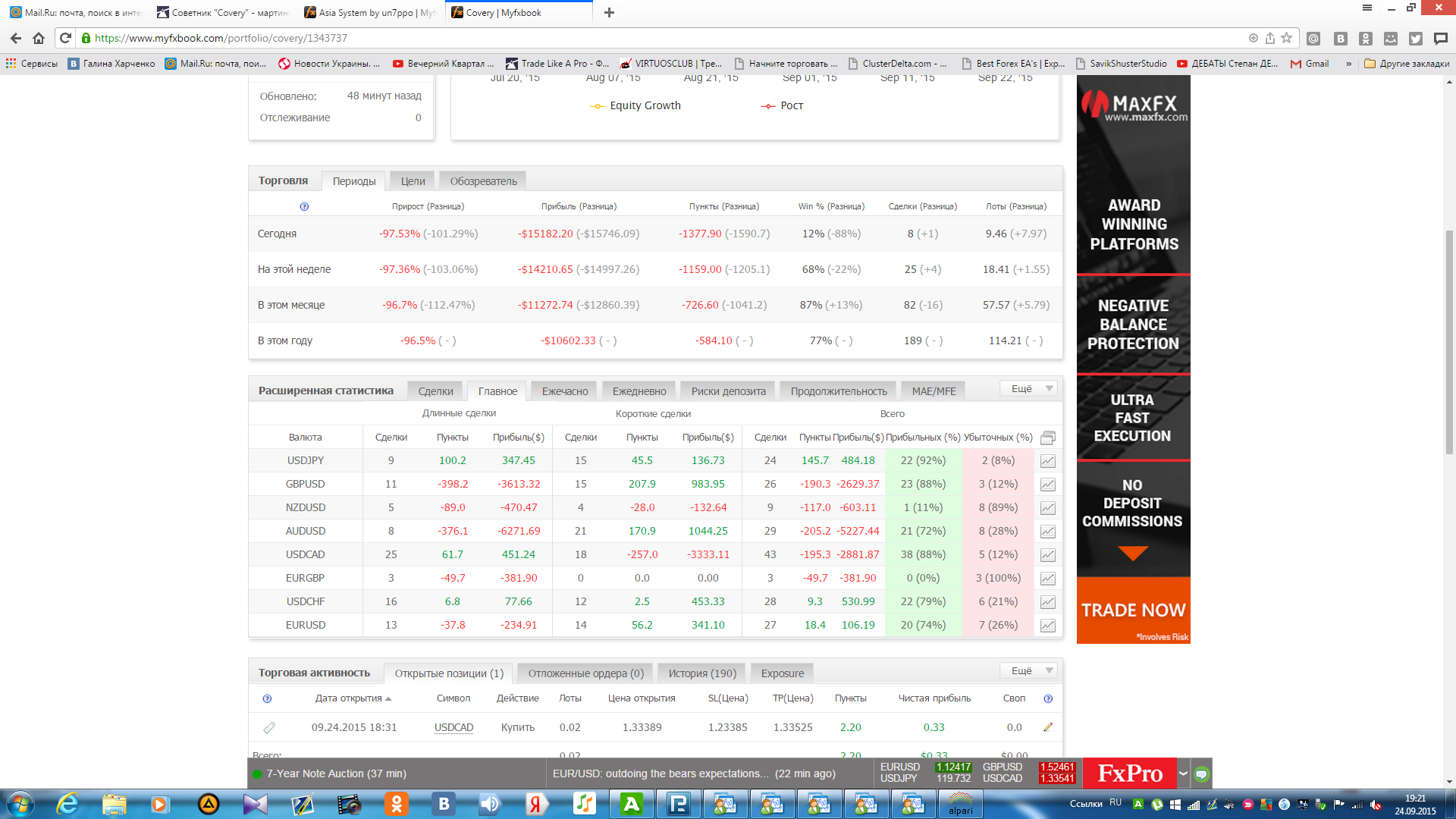
Task: Switch to Обозреватель tab
Action: [x=483, y=181]
